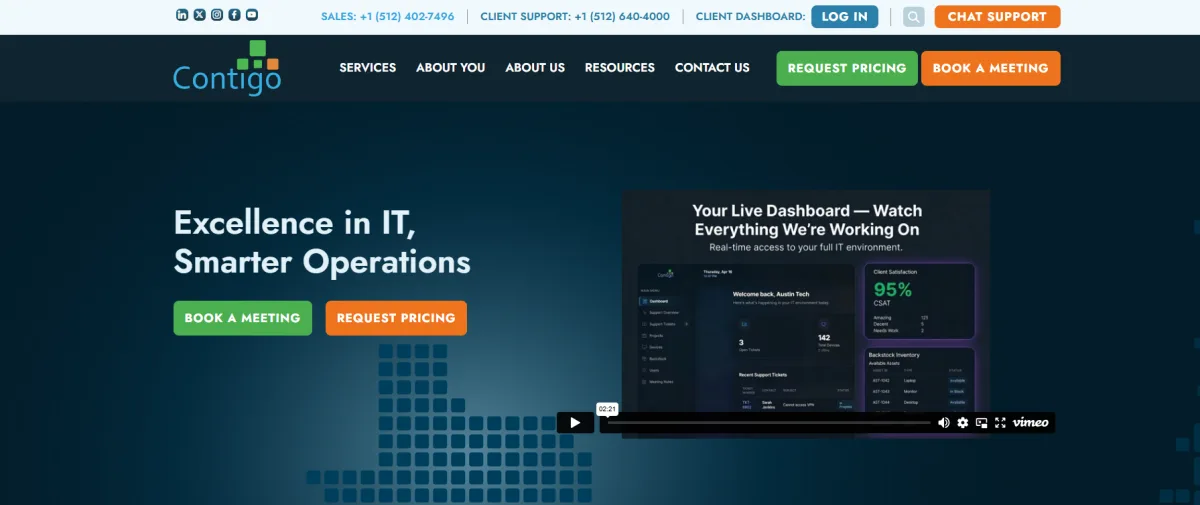Open the X (Twitter) social icon

pos(199,15)
